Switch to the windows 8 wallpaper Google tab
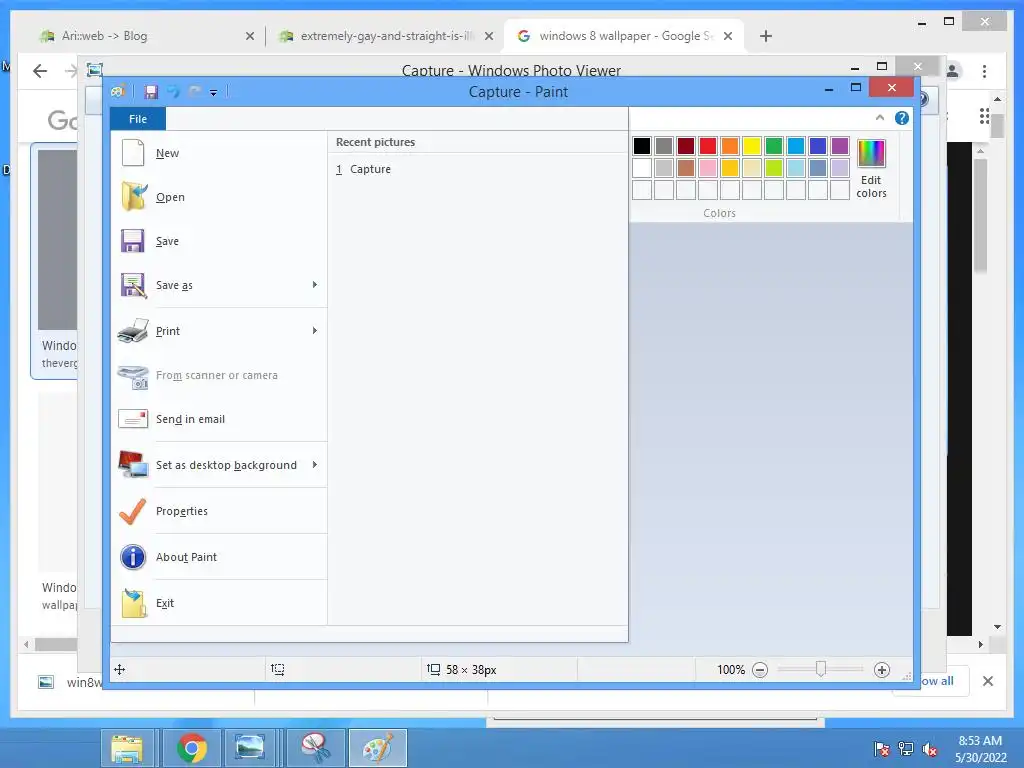 pyautogui.click(x=625, y=36)
